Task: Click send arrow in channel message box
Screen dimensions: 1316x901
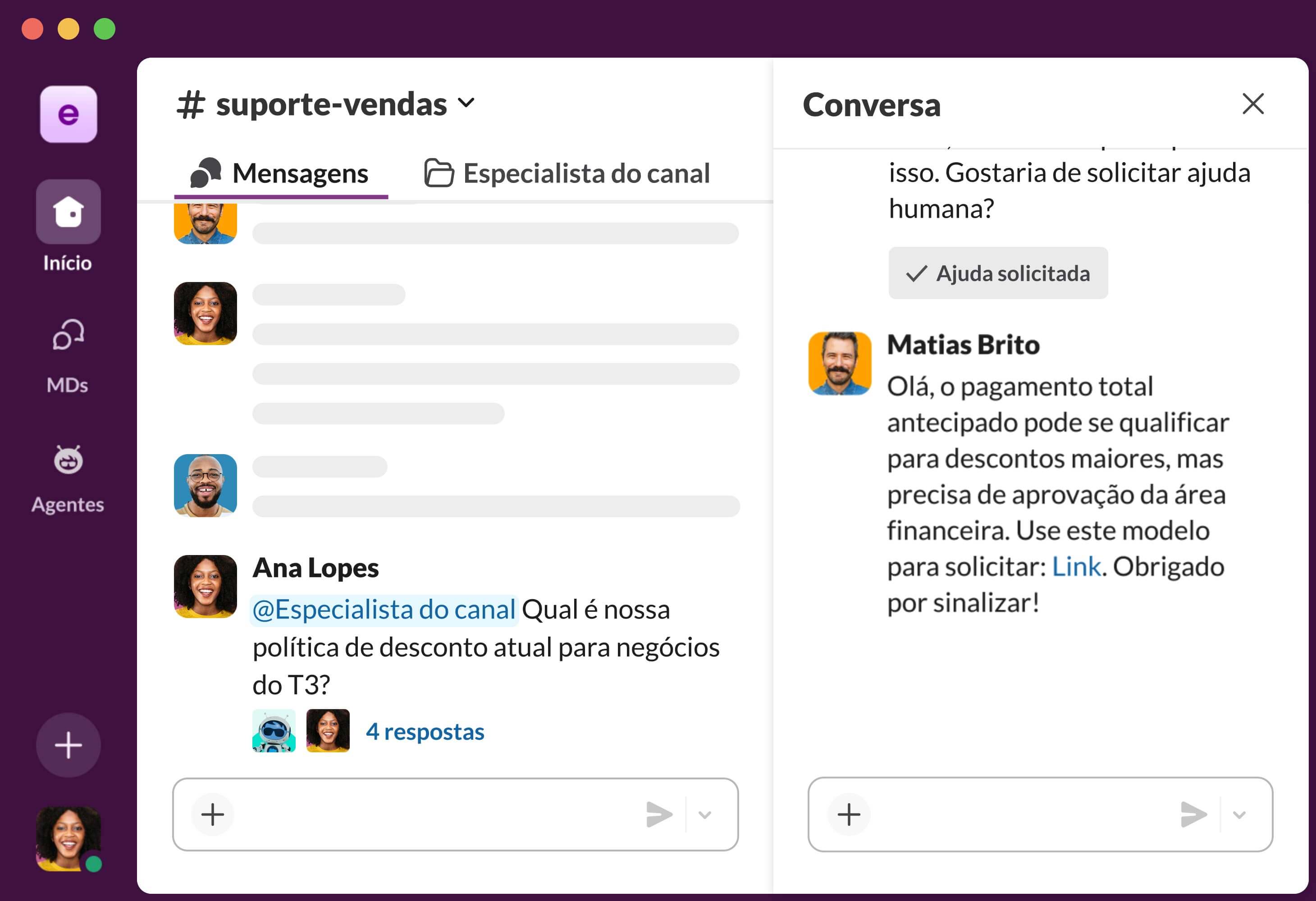Action: tap(658, 814)
